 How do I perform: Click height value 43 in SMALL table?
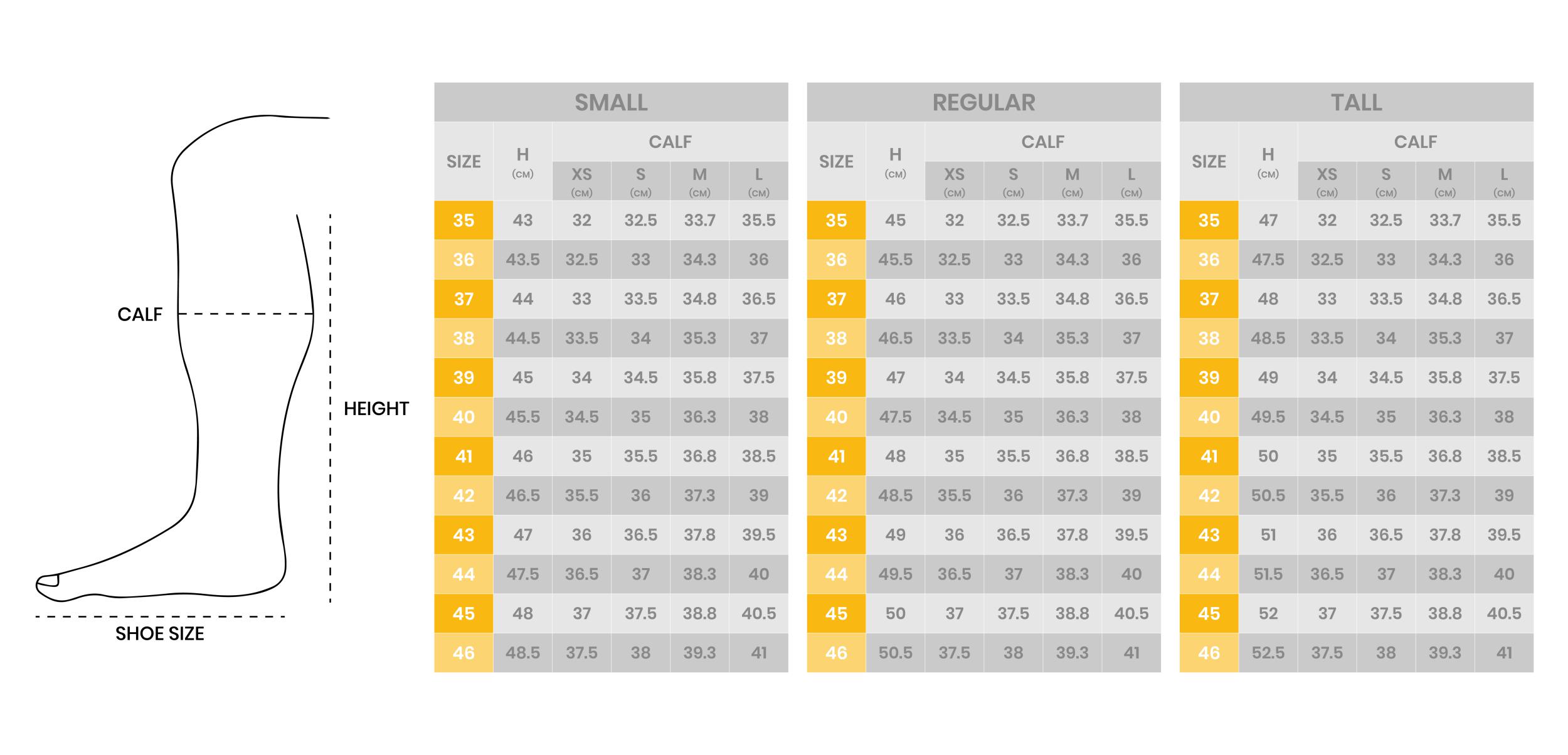coord(522,221)
